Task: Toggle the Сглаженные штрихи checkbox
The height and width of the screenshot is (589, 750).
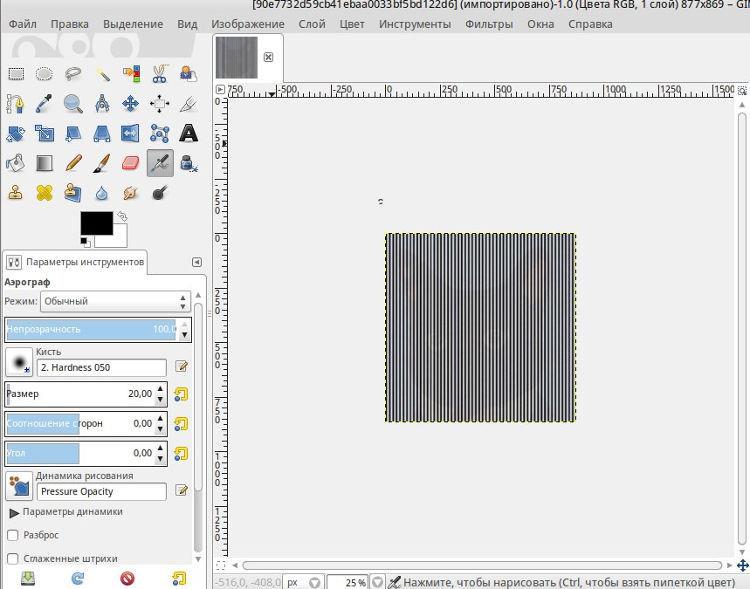Action: [13, 558]
